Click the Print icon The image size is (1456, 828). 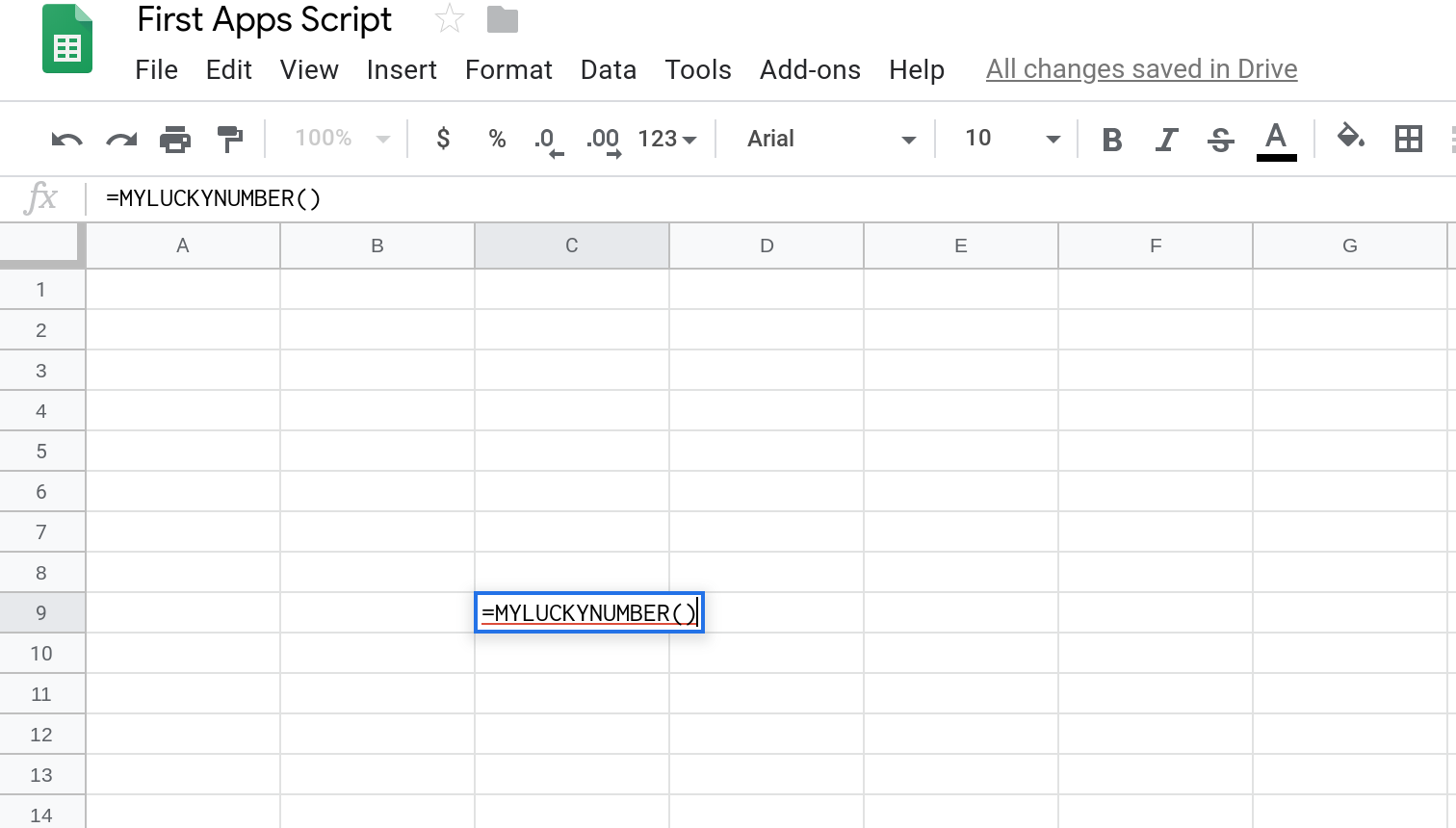(175, 140)
